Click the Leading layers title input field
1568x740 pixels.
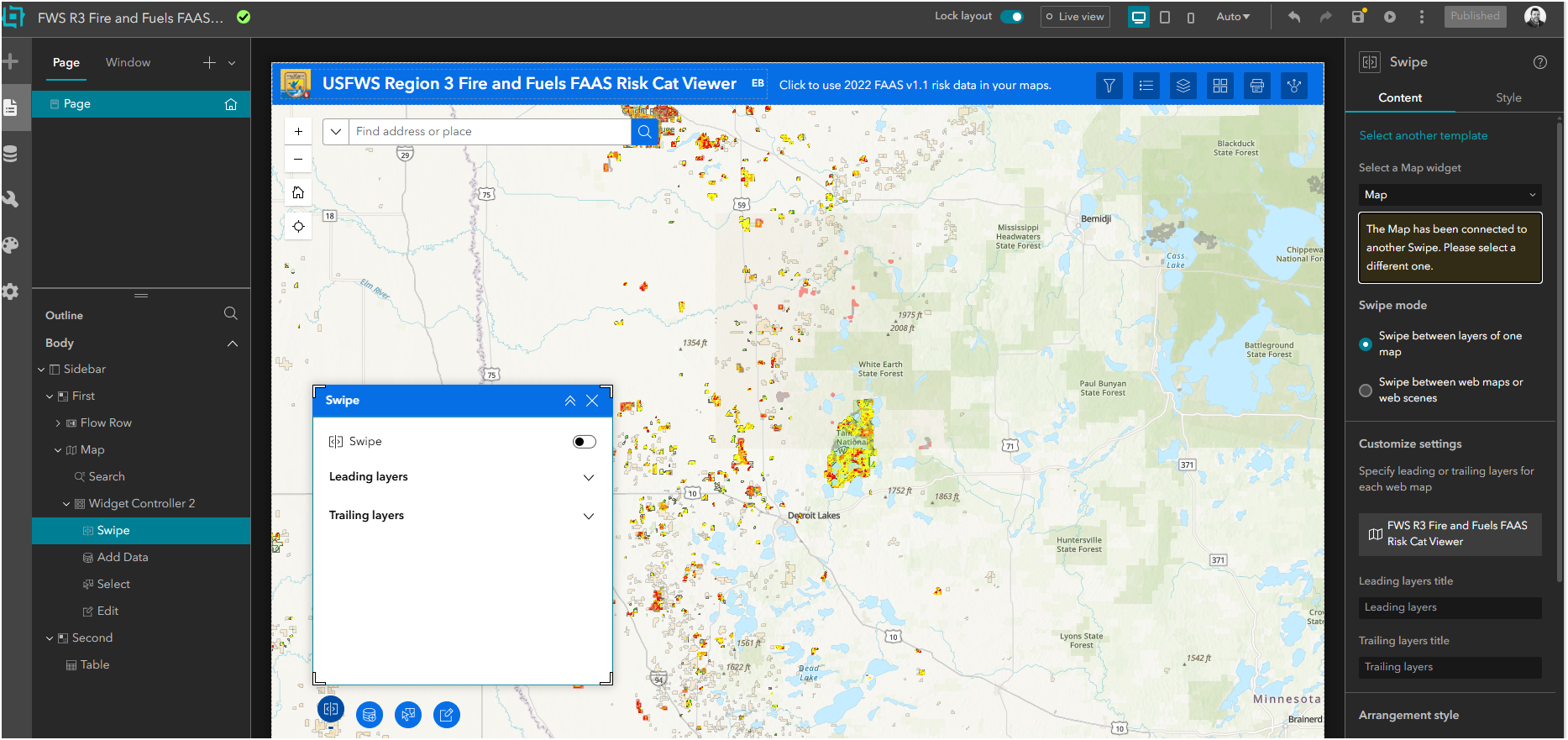[1450, 608]
